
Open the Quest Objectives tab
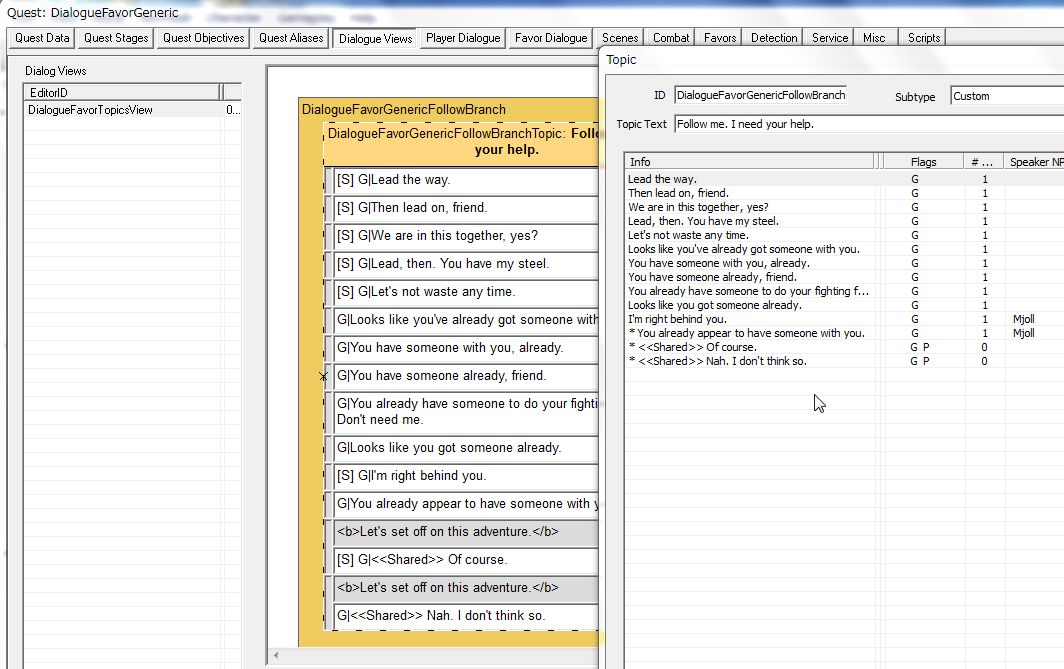coord(204,38)
